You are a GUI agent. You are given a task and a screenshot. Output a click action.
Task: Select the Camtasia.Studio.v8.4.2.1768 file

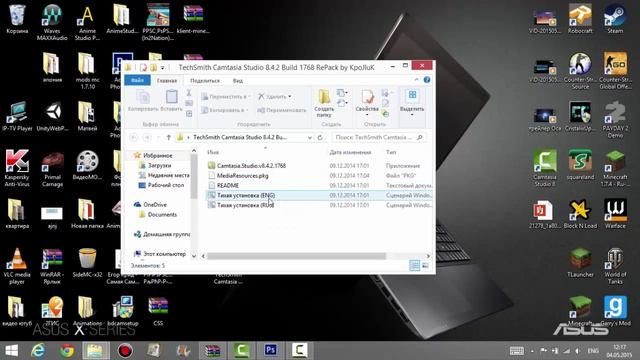click(x=251, y=166)
